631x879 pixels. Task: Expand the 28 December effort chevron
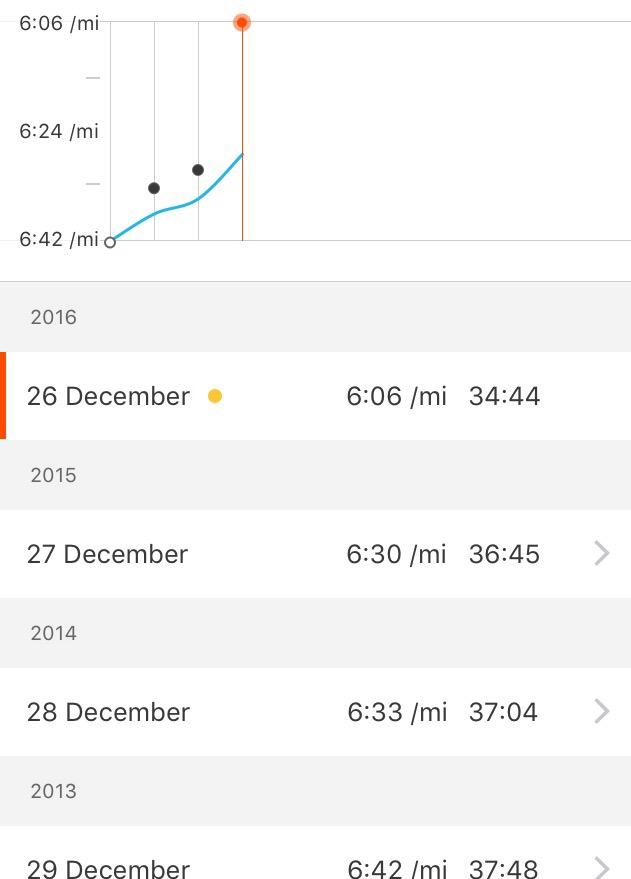click(601, 712)
